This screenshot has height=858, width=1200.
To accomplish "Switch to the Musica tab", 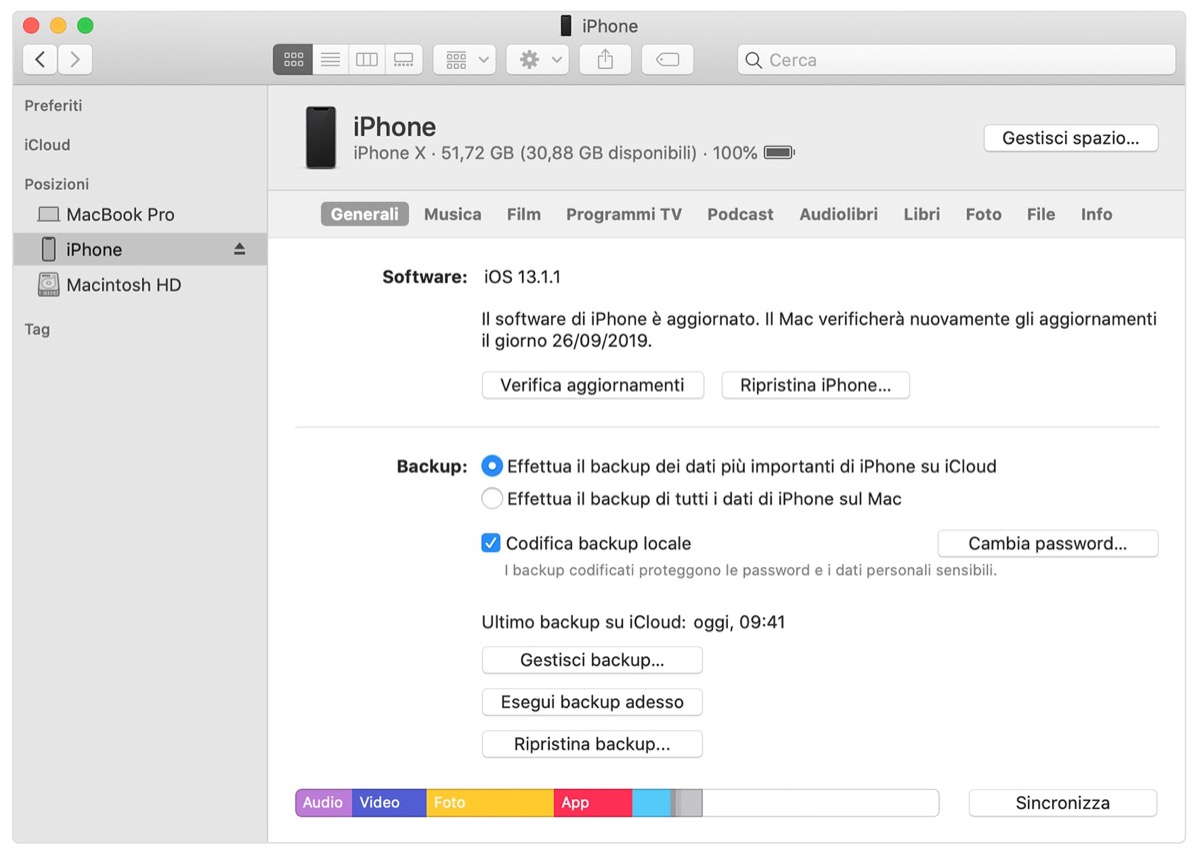I will [452, 214].
